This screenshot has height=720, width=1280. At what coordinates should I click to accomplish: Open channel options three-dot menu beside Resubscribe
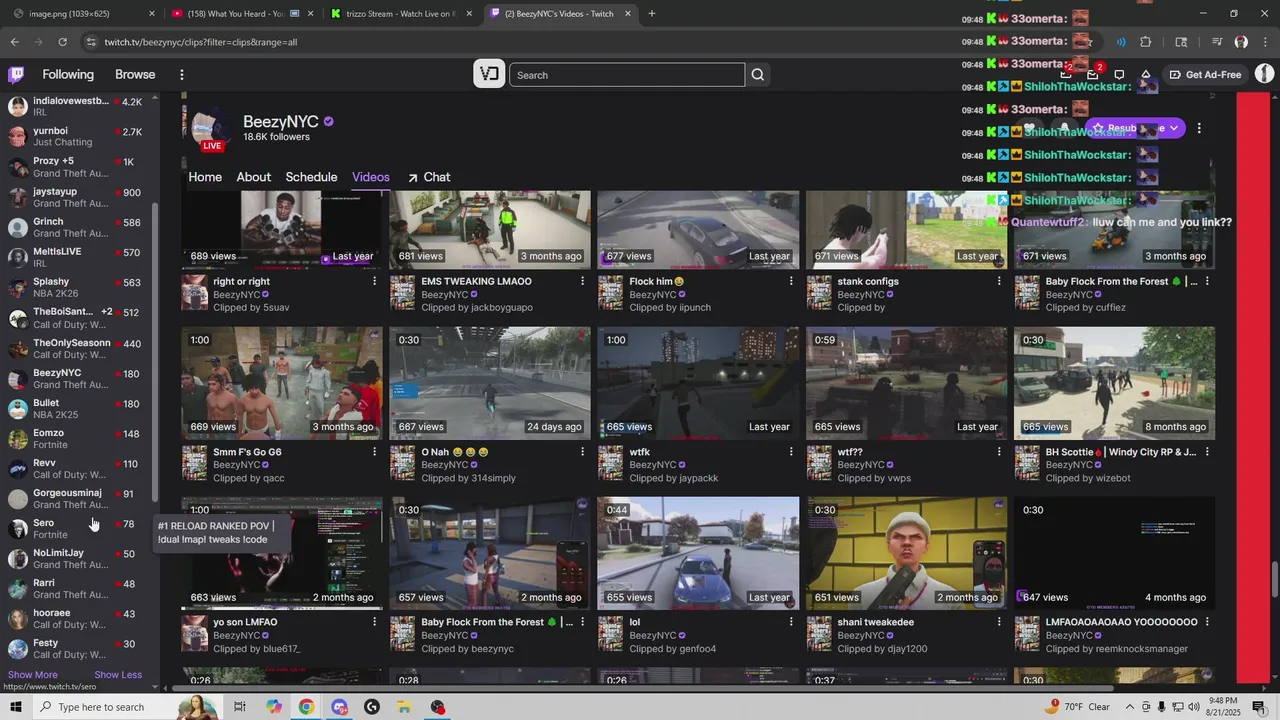1199,128
